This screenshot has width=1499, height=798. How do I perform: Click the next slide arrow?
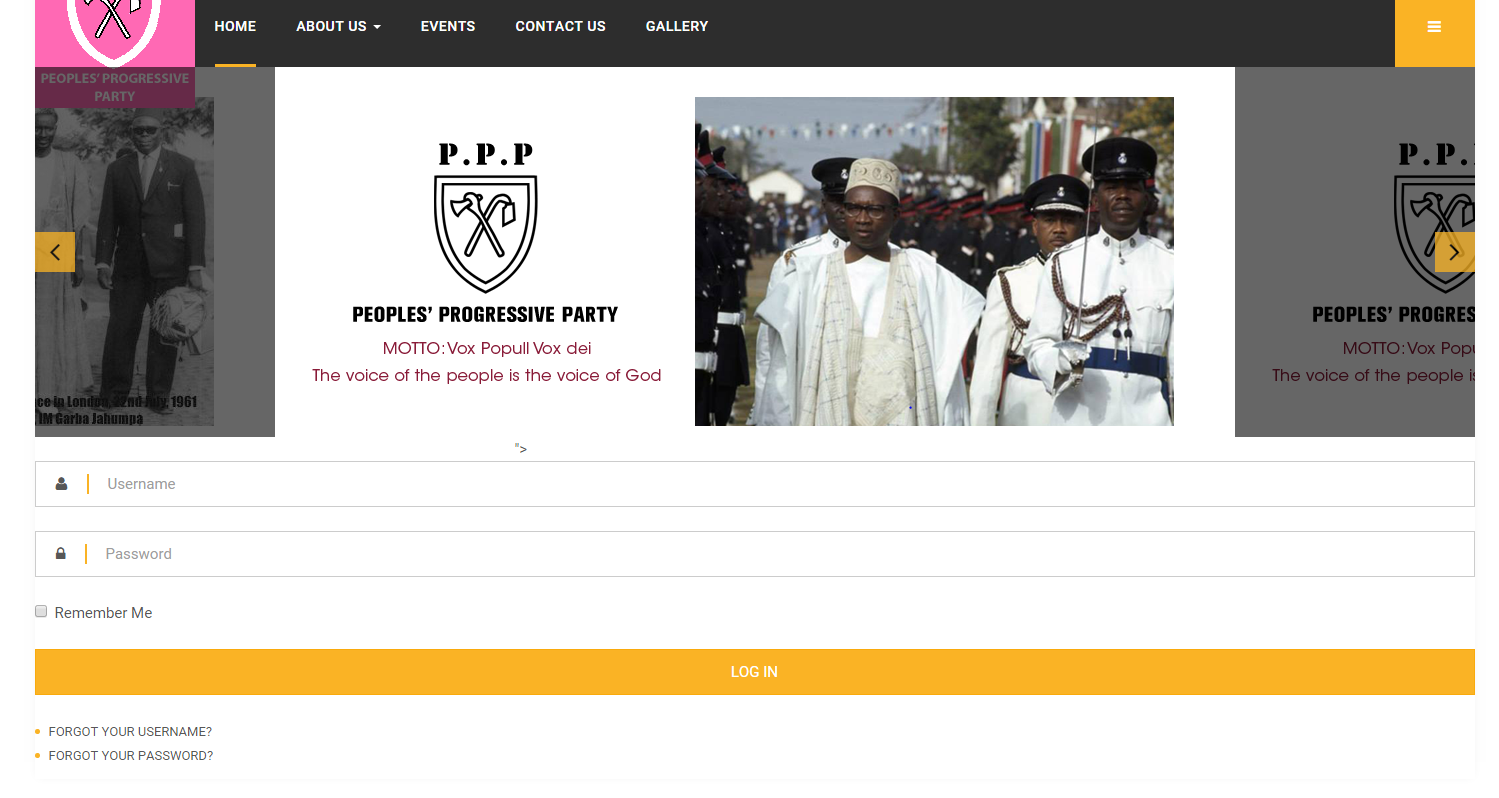pos(1455,252)
